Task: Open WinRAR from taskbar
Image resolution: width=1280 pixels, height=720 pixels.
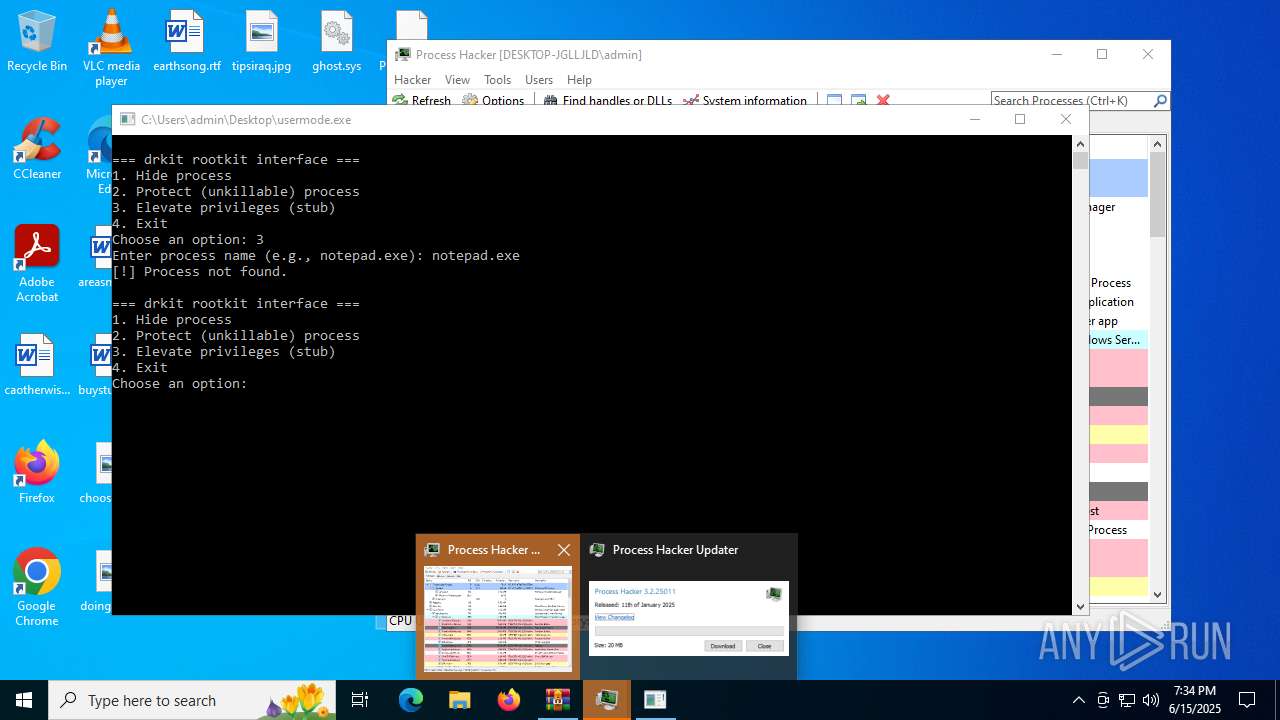Action: click(x=557, y=700)
